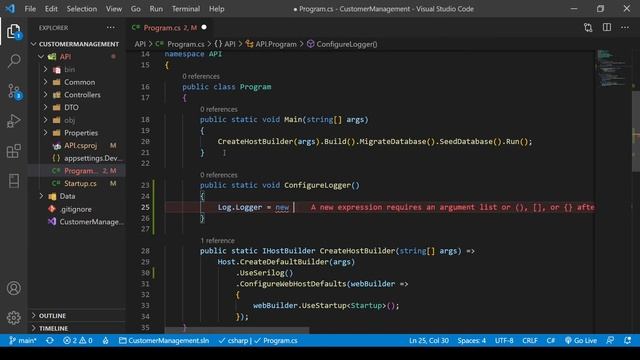This screenshot has height=360, width=640.
Task: Select CustomerManagement.sln project in status bar
Action: (x=164, y=340)
